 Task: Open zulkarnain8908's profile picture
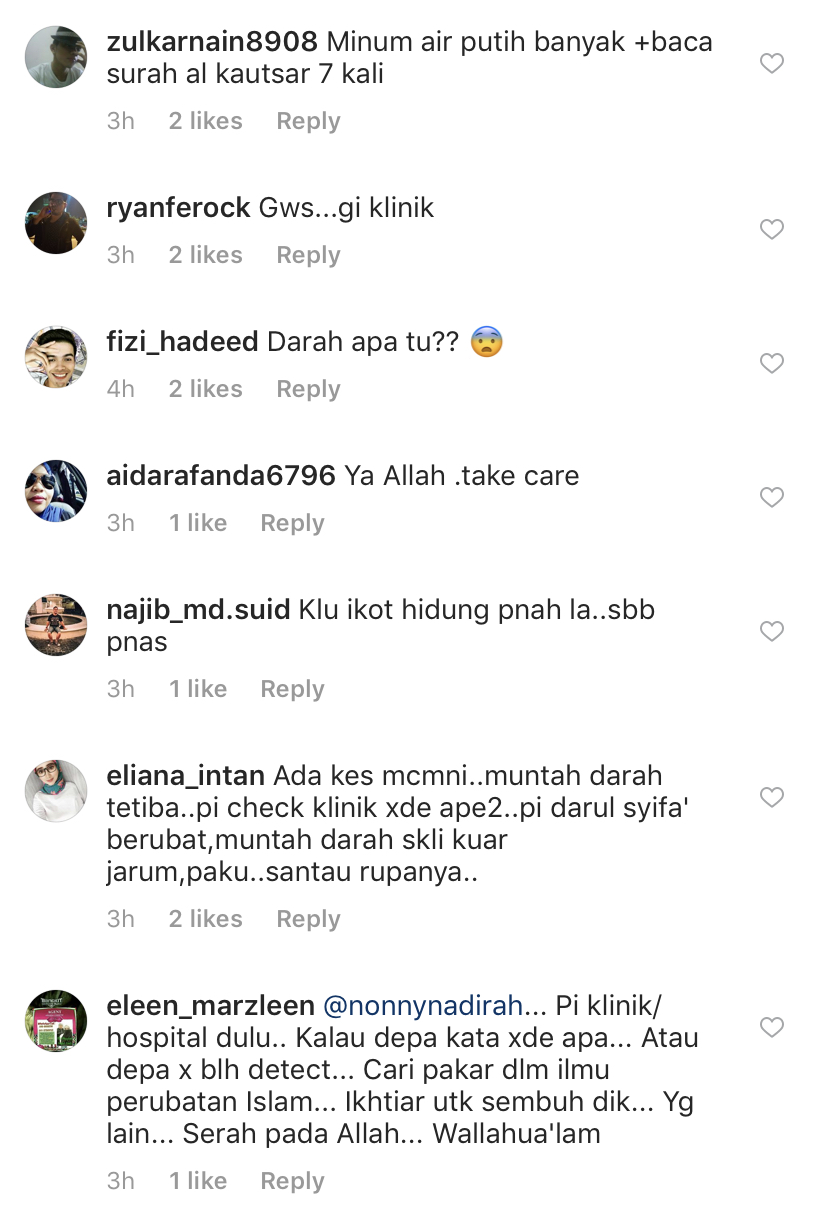[x=56, y=57]
